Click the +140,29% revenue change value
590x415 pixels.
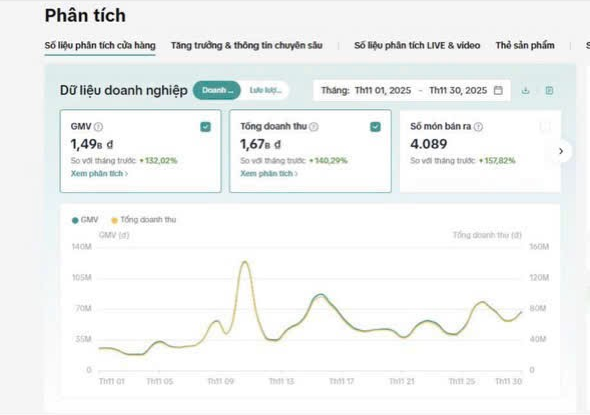click(x=328, y=161)
